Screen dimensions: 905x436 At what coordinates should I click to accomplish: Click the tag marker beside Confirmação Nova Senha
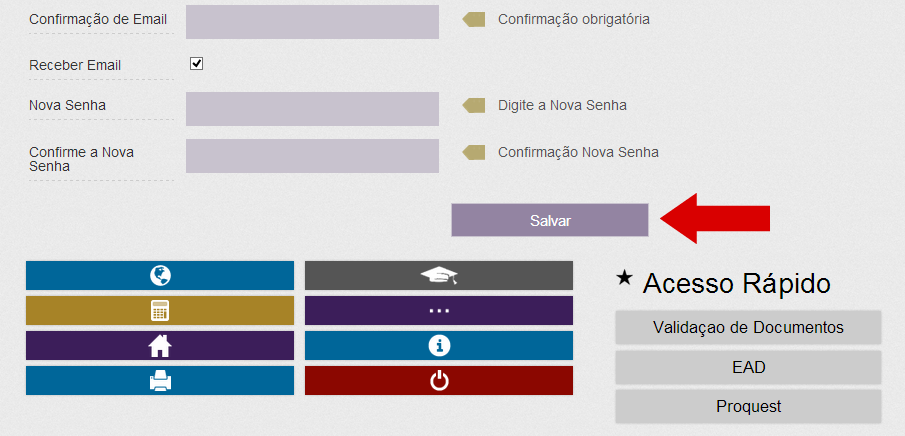point(473,152)
